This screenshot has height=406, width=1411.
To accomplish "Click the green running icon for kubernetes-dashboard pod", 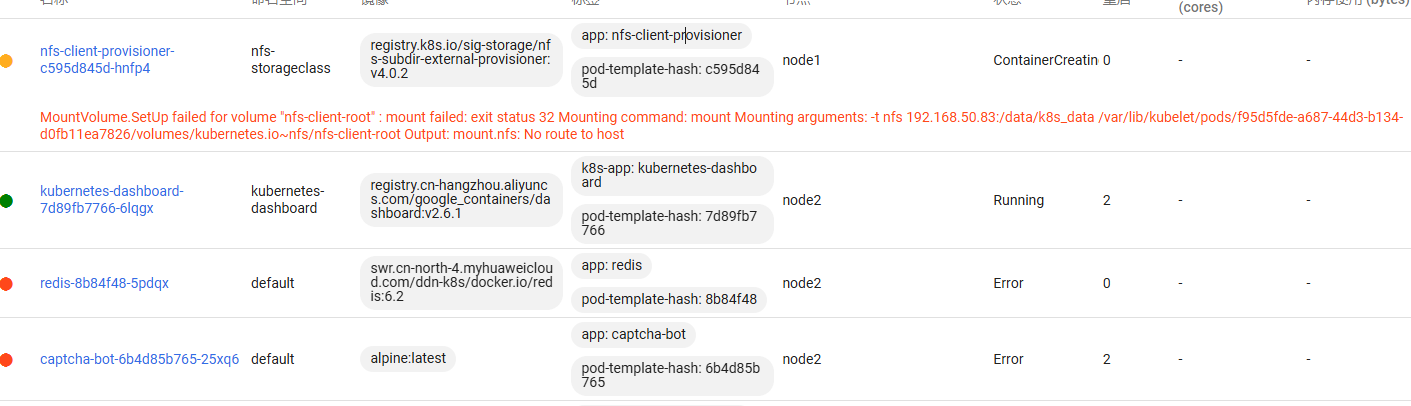I will [x=6, y=201].
